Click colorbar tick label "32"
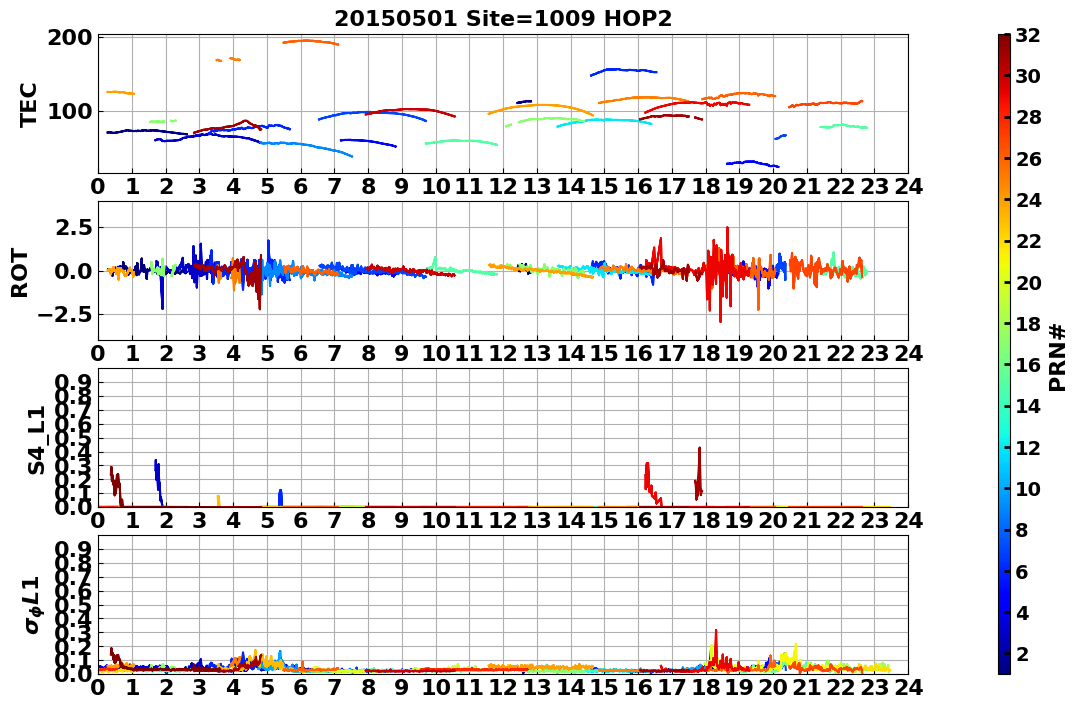The image size is (1077, 709). [1028, 35]
